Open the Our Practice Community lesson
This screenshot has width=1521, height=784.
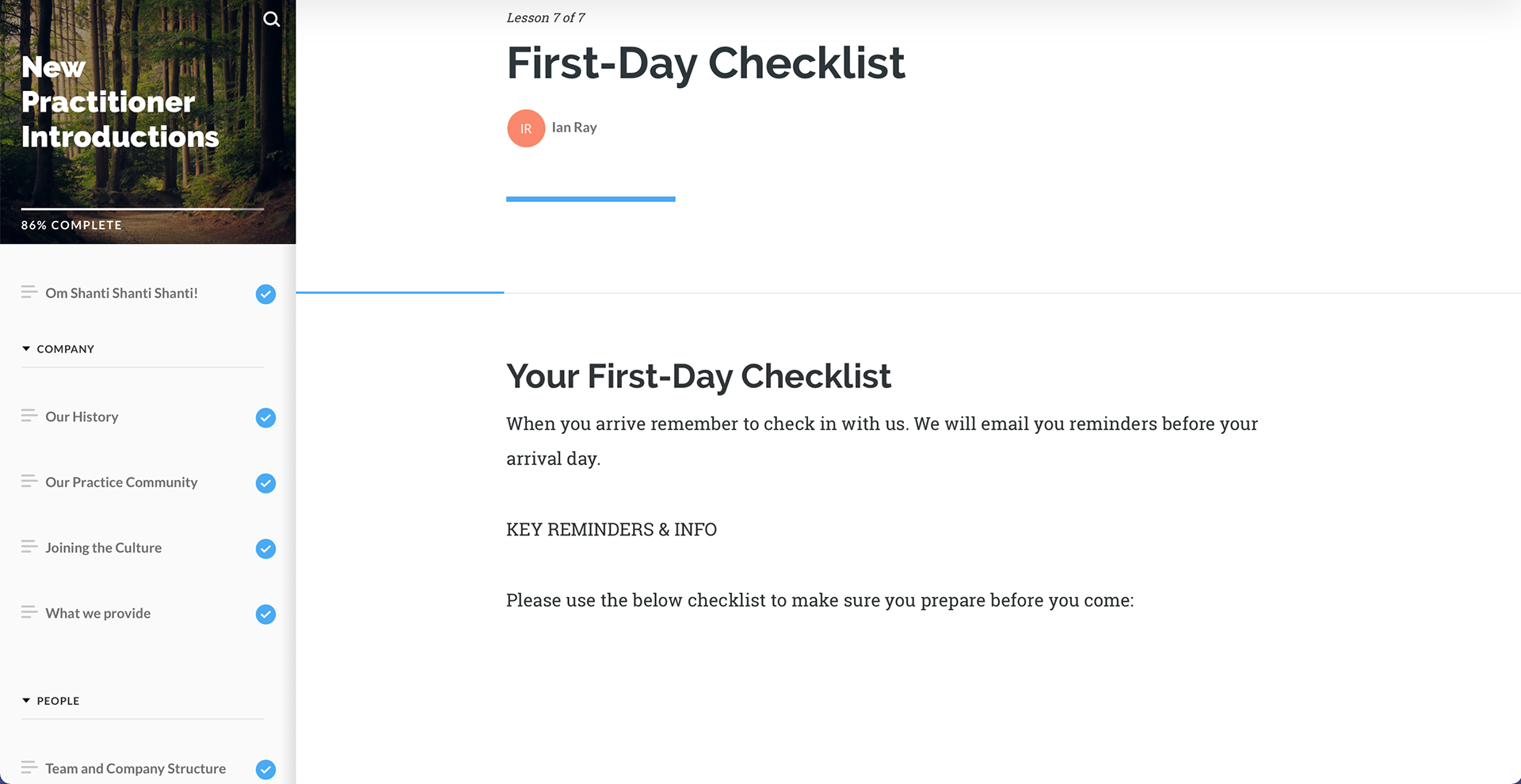click(121, 482)
